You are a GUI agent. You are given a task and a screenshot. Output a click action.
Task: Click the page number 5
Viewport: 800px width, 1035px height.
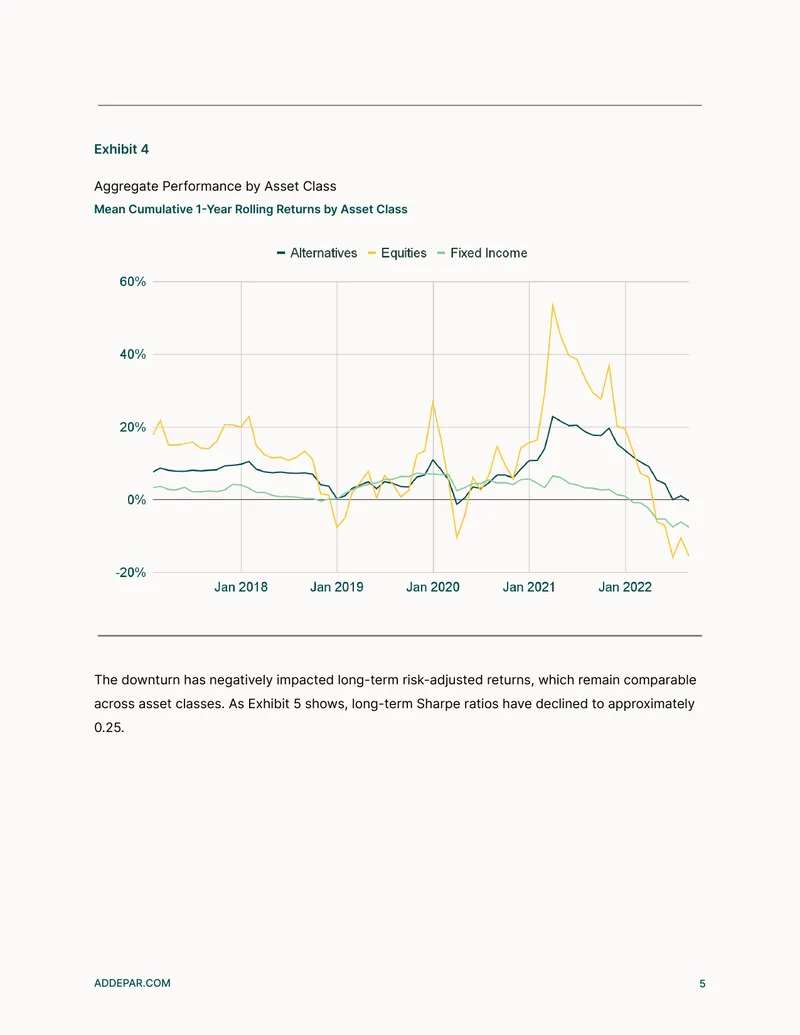702,984
